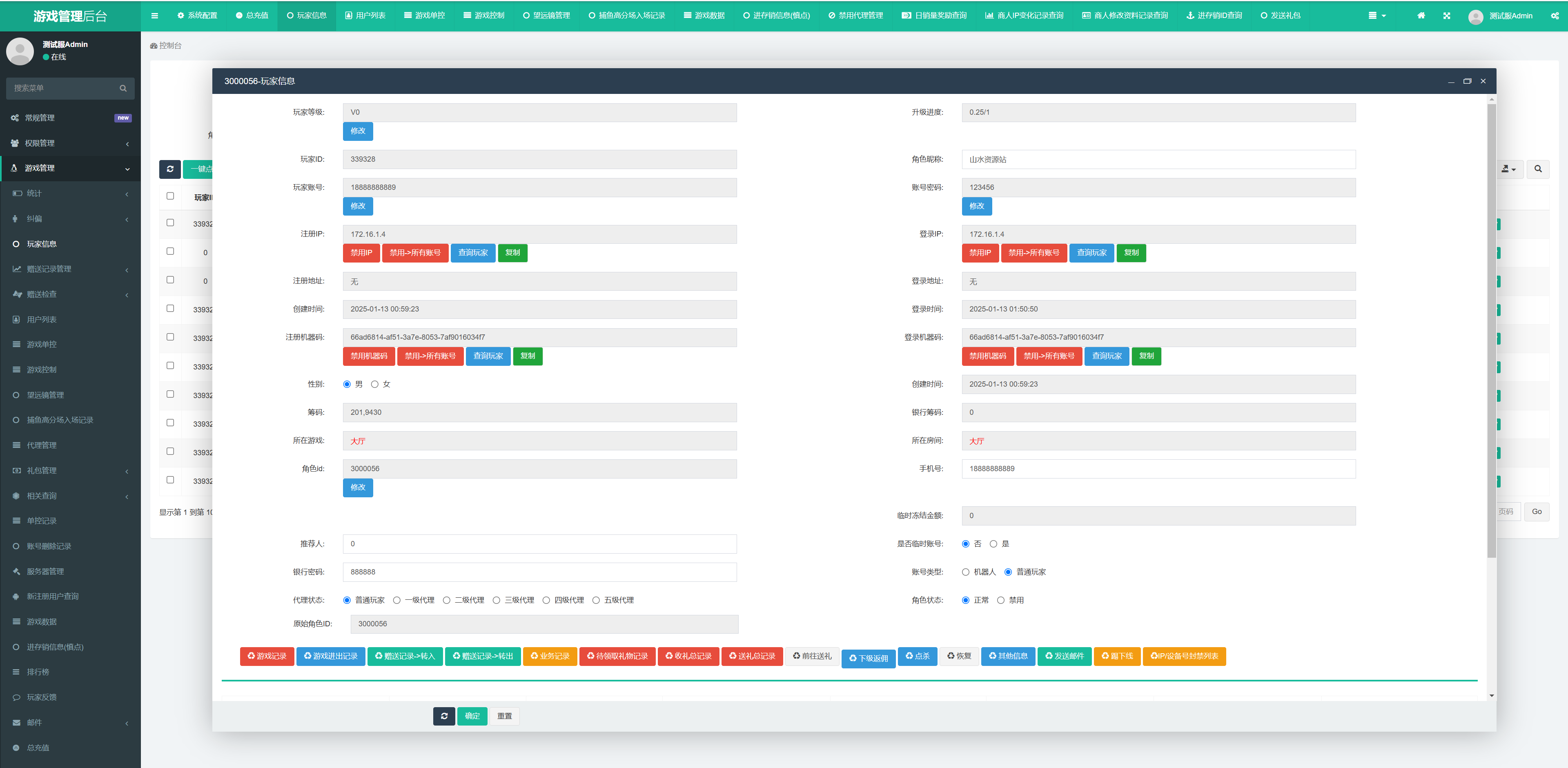Select 女 gender radio button

[x=375, y=385]
